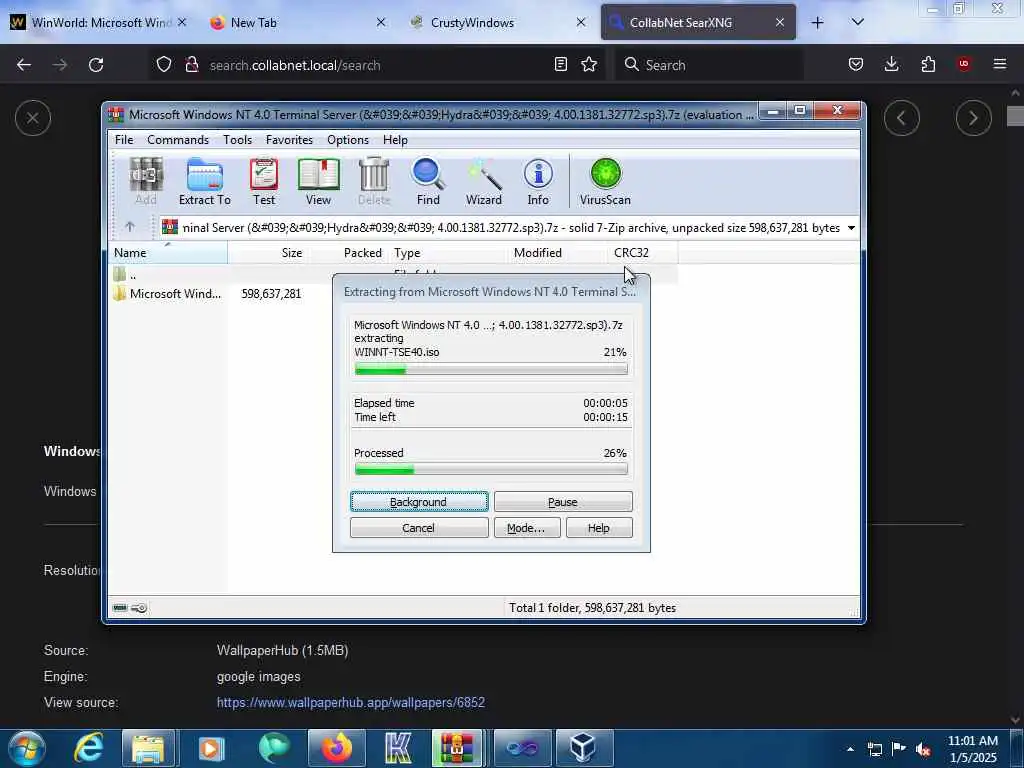Open the wallpaperhub.app source link
The height and width of the screenshot is (768, 1024).
point(351,703)
